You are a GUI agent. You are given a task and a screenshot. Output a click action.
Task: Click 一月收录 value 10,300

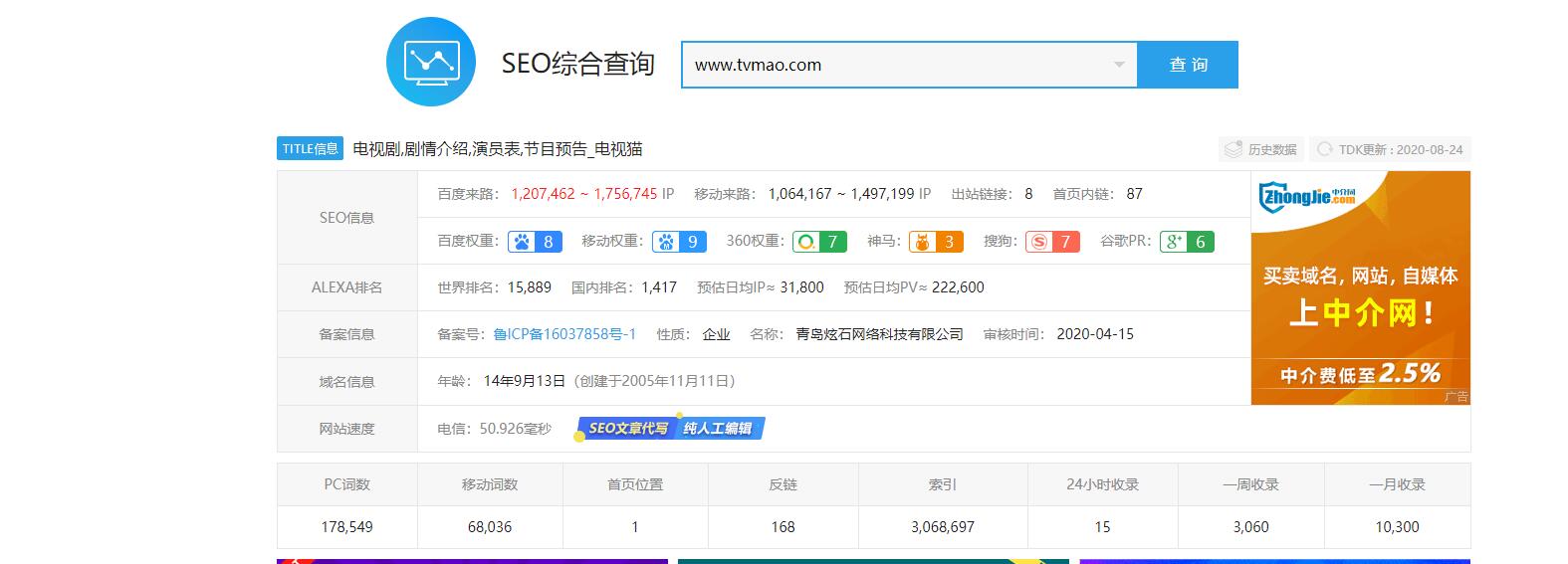(1397, 527)
